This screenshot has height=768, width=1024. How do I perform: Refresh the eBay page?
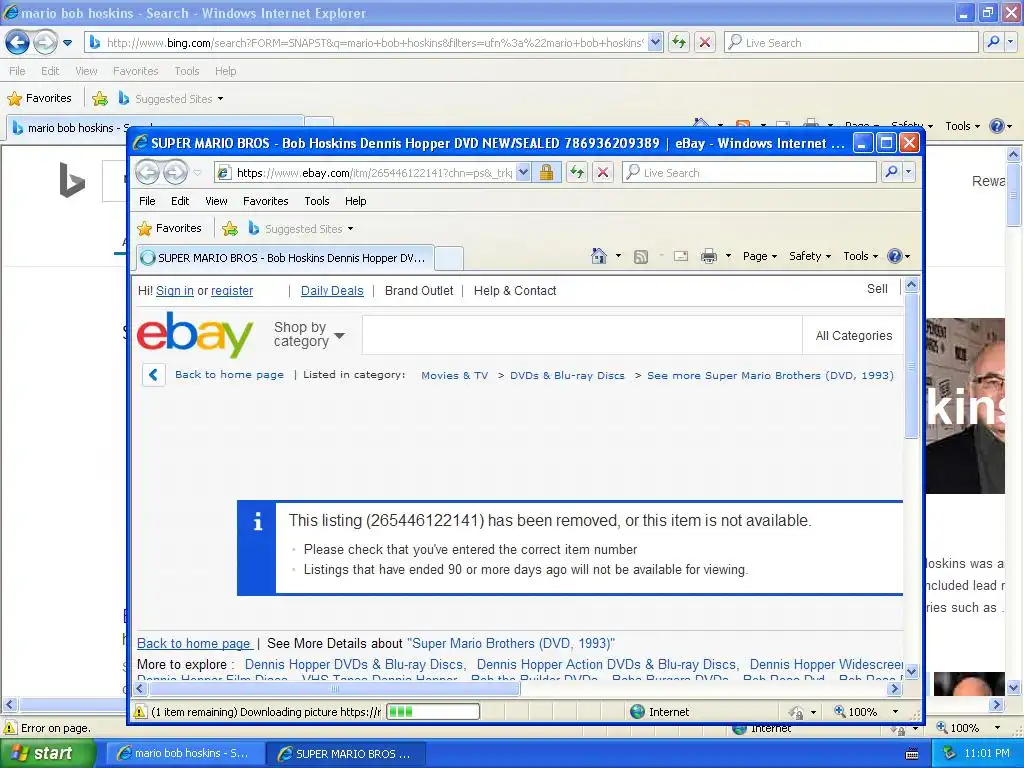(x=577, y=172)
